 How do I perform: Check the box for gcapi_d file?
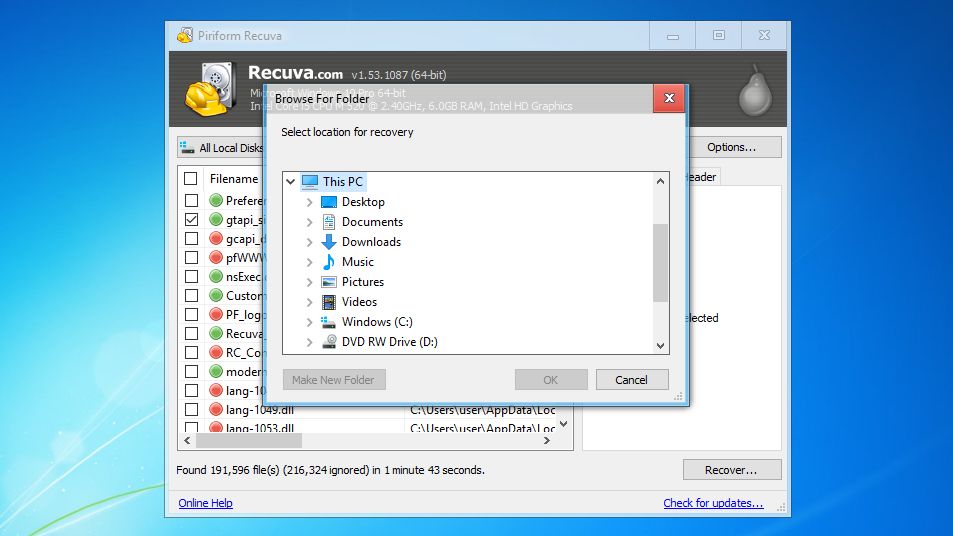tap(191, 238)
